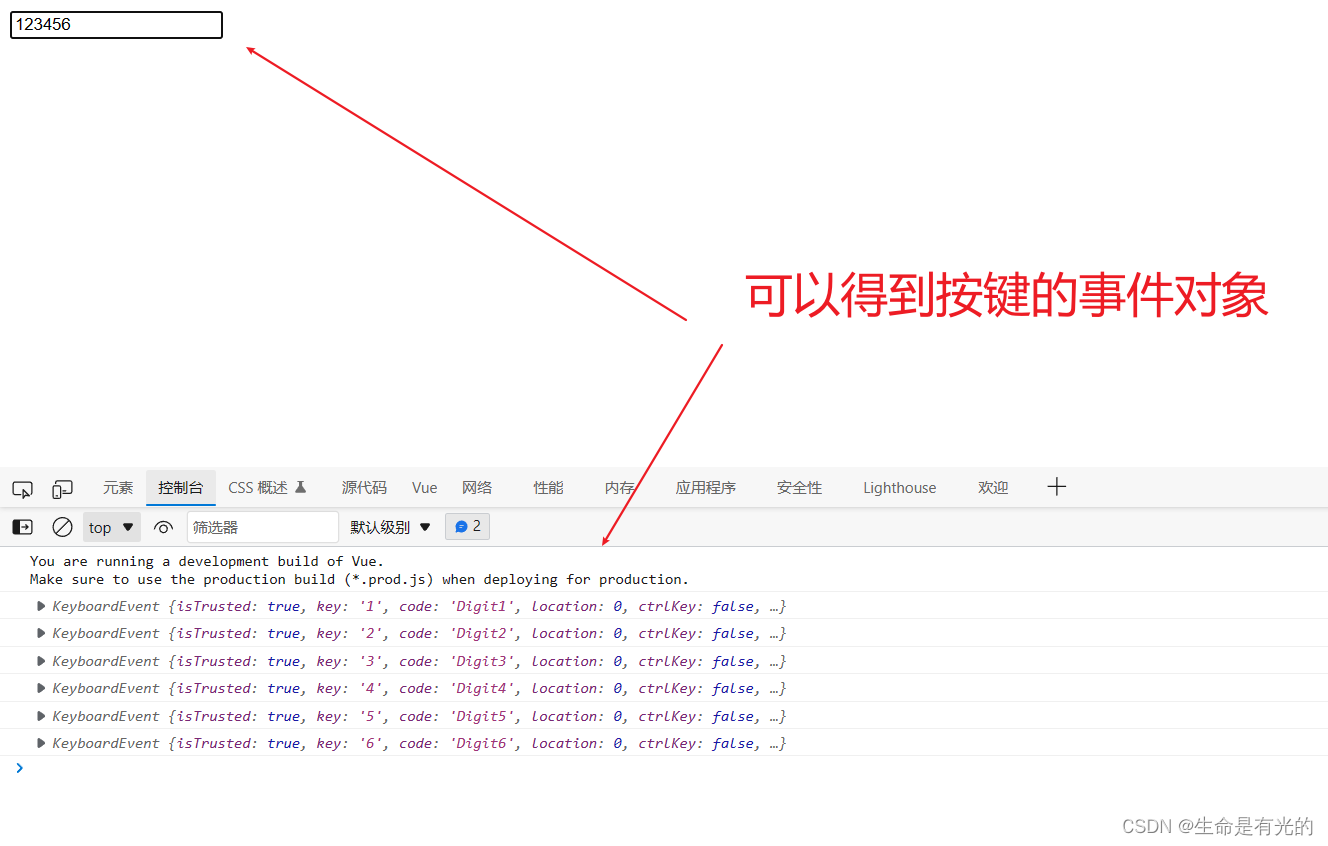Switch to the 元素 tab
This screenshot has height=846, width=1328.
coord(118,488)
